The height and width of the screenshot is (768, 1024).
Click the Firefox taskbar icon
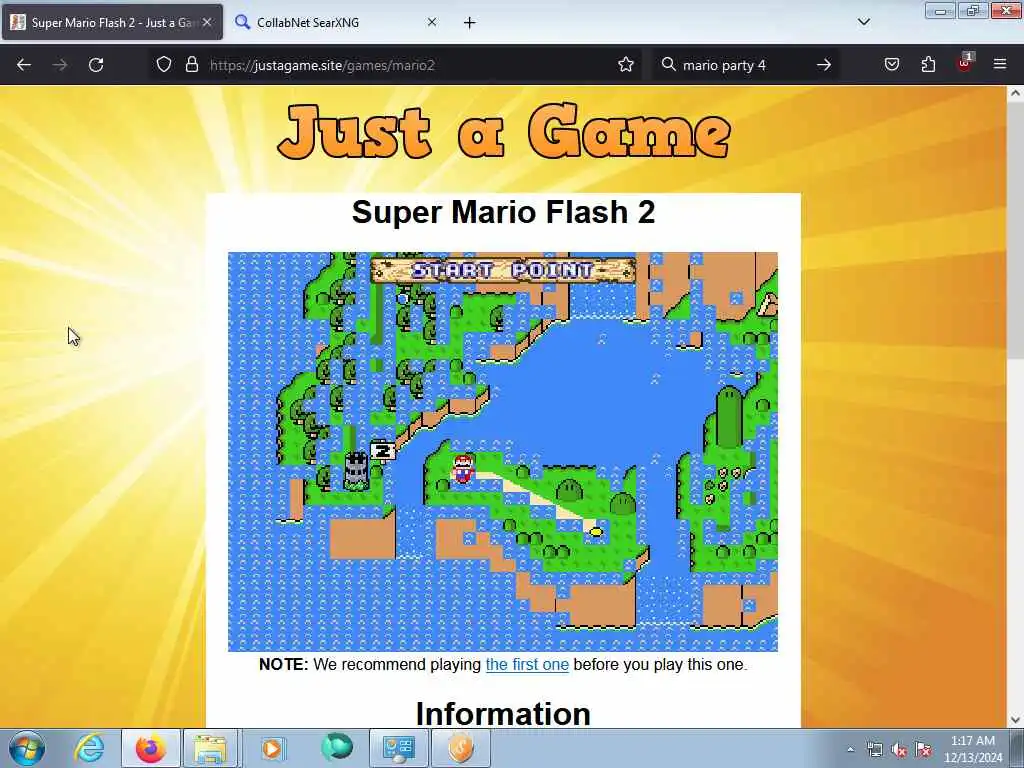(x=151, y=748)
